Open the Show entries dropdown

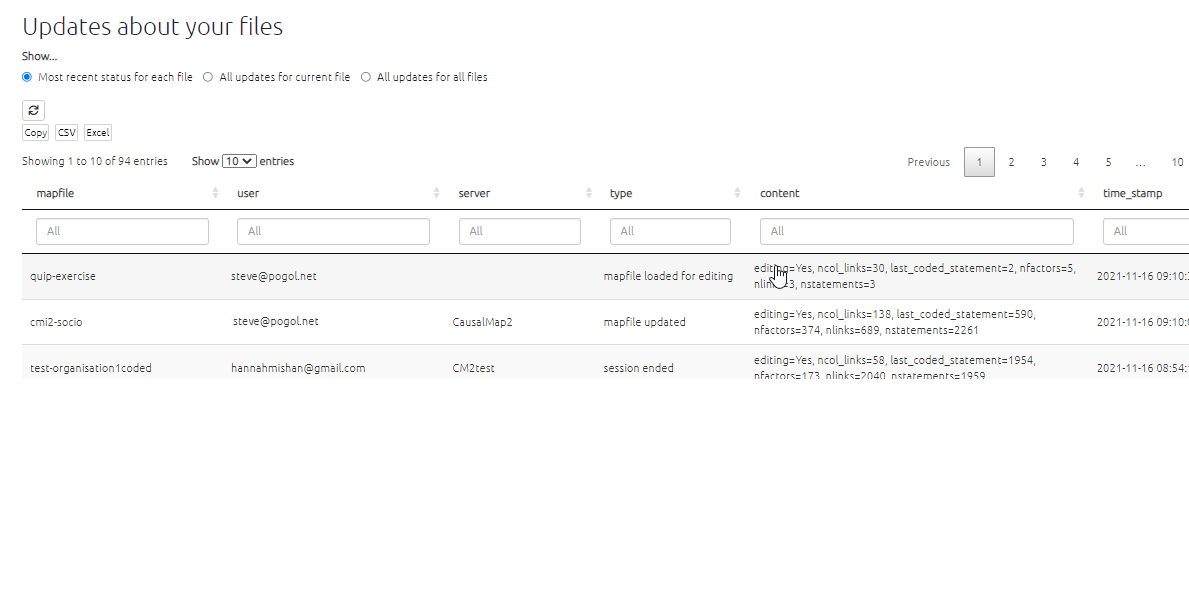(239, 160)
